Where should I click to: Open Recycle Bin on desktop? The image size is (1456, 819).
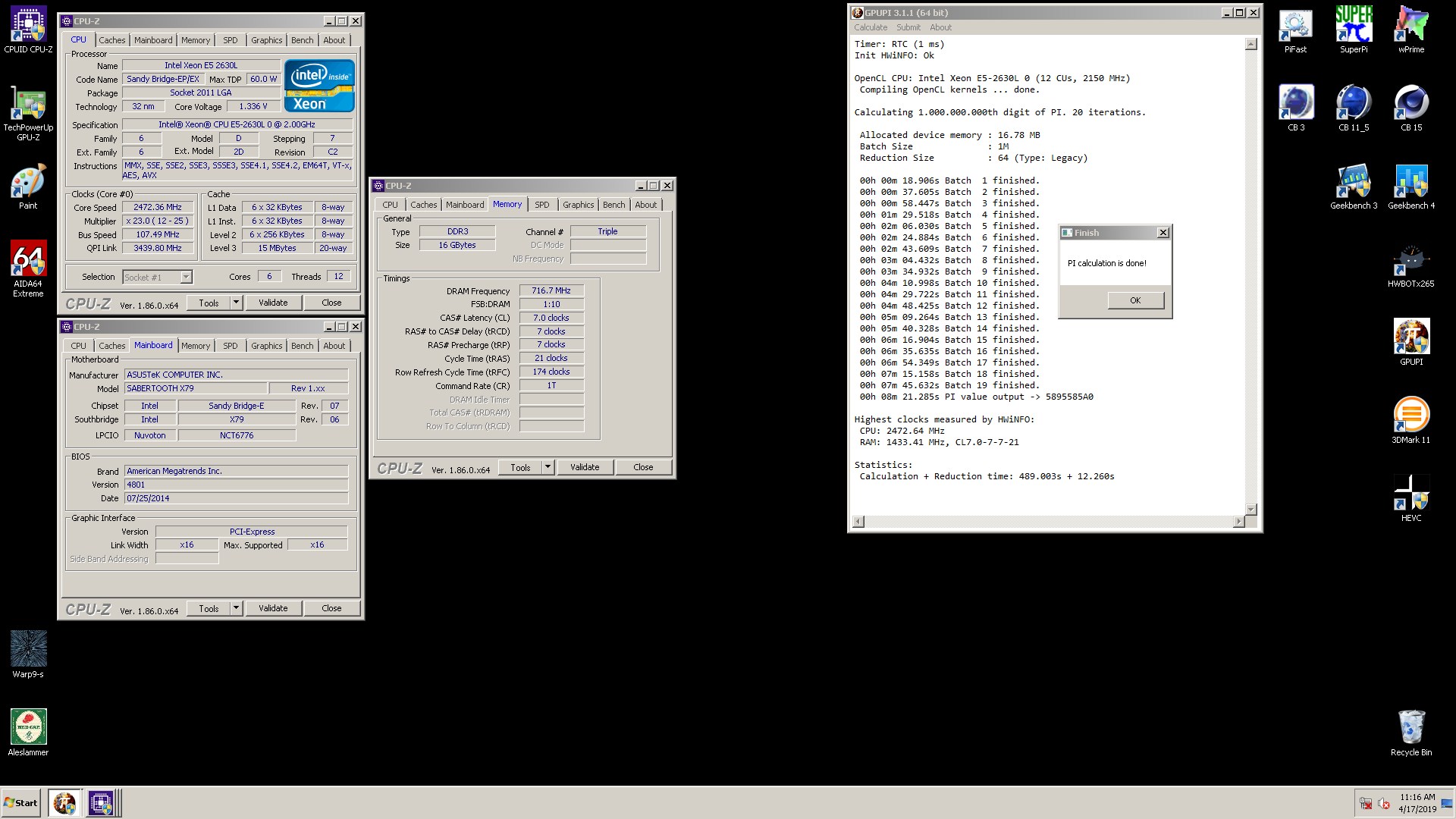(1411, 733)
